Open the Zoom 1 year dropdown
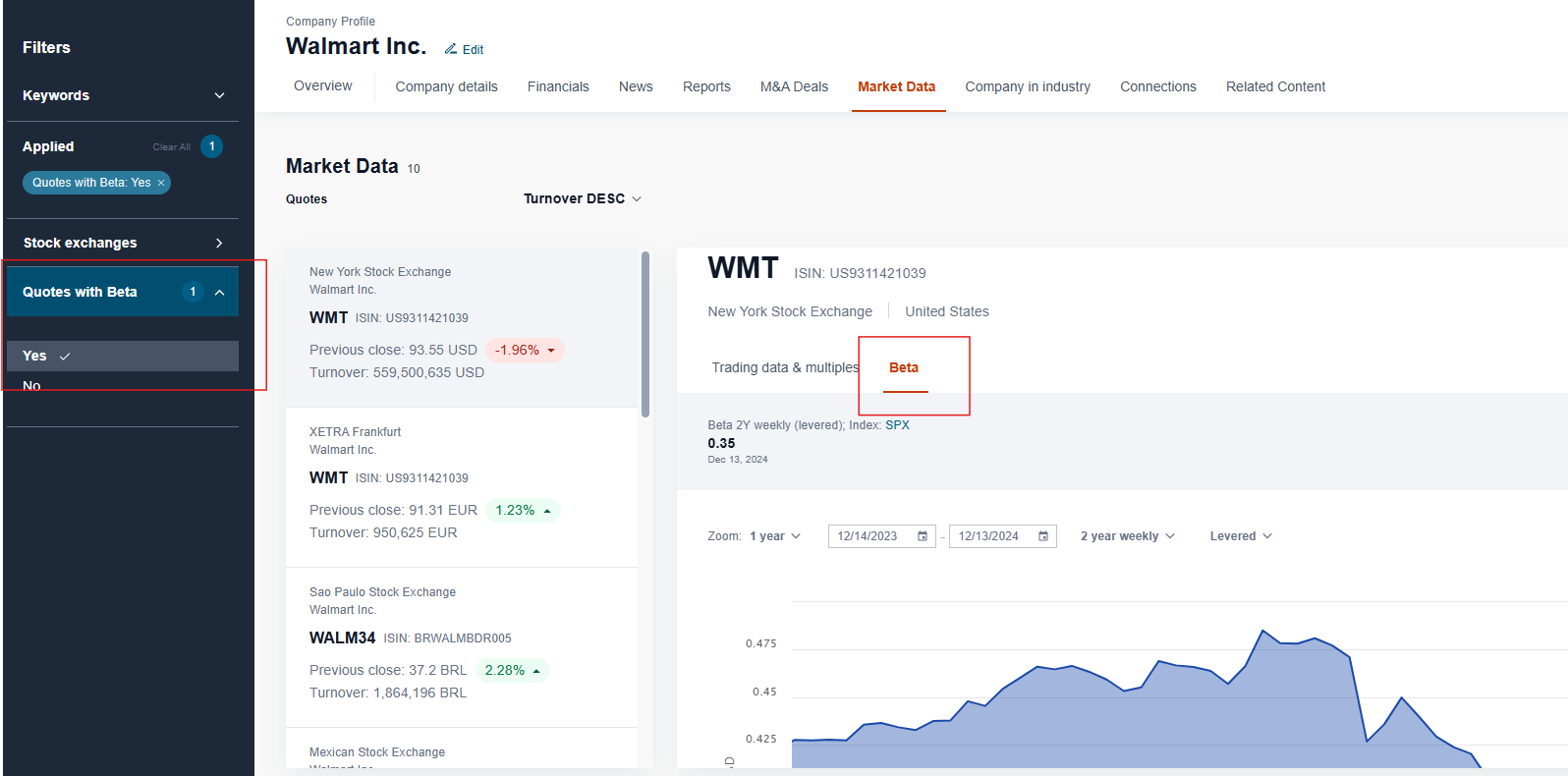 pyautogui.click(x=775, y=536)
